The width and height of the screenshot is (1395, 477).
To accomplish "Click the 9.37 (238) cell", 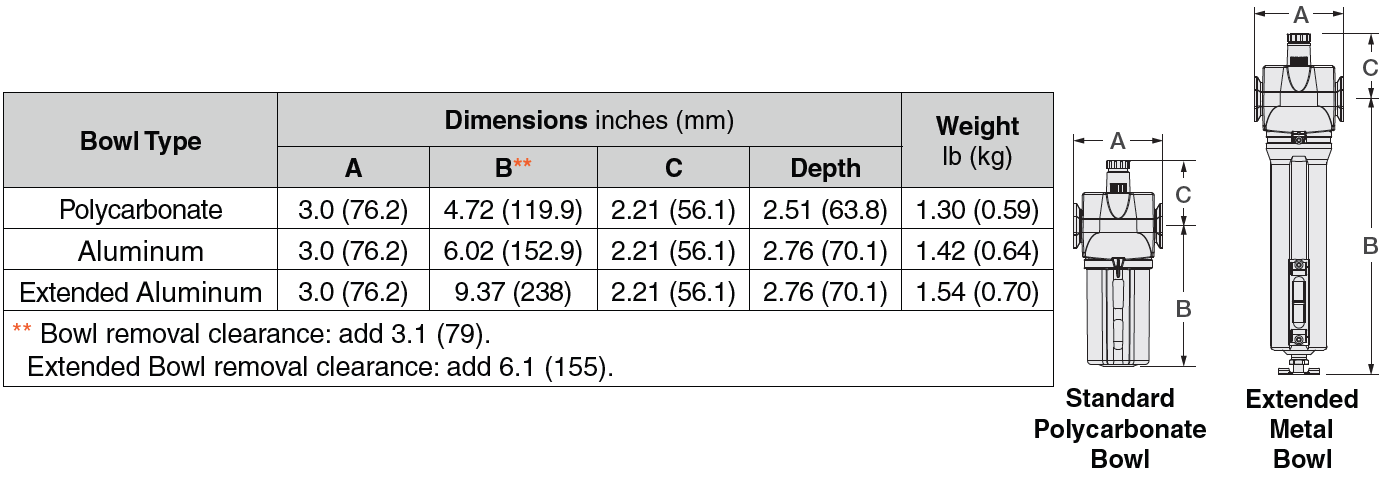I will [512, 292].
